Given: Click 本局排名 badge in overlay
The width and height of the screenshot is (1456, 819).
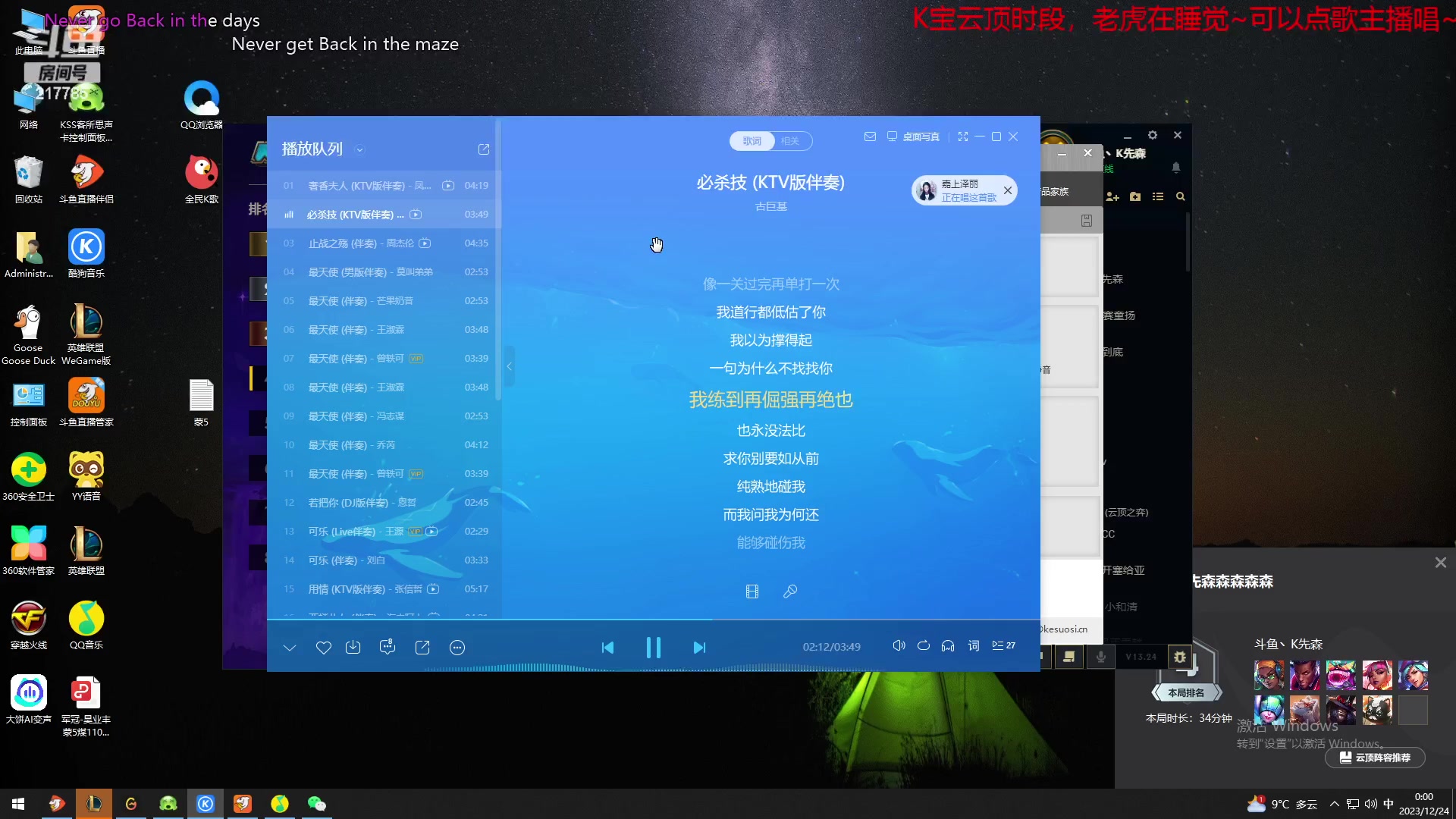Looking at the screenshot, I should click(x=1186, y=692).
